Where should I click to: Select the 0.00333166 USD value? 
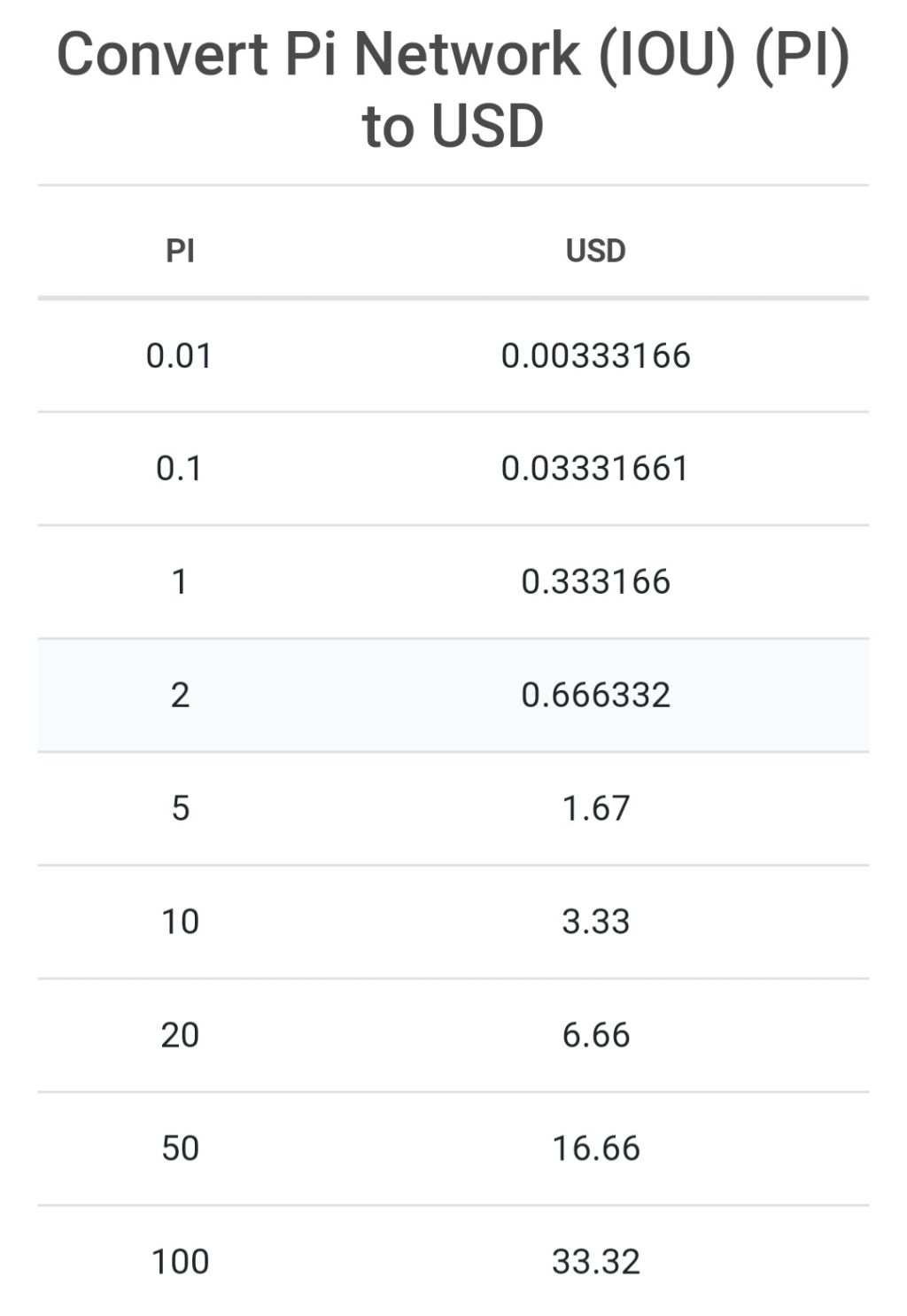595,355
